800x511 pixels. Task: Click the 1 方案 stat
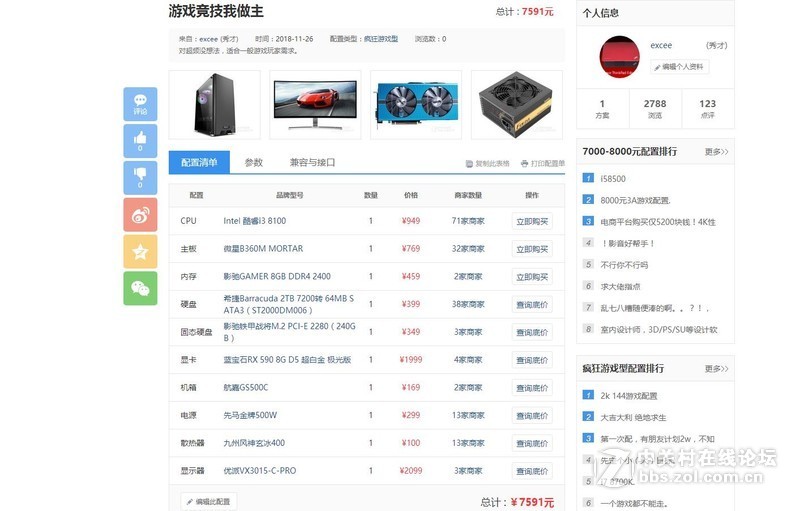pyautogui.click(x=602, y=109)
